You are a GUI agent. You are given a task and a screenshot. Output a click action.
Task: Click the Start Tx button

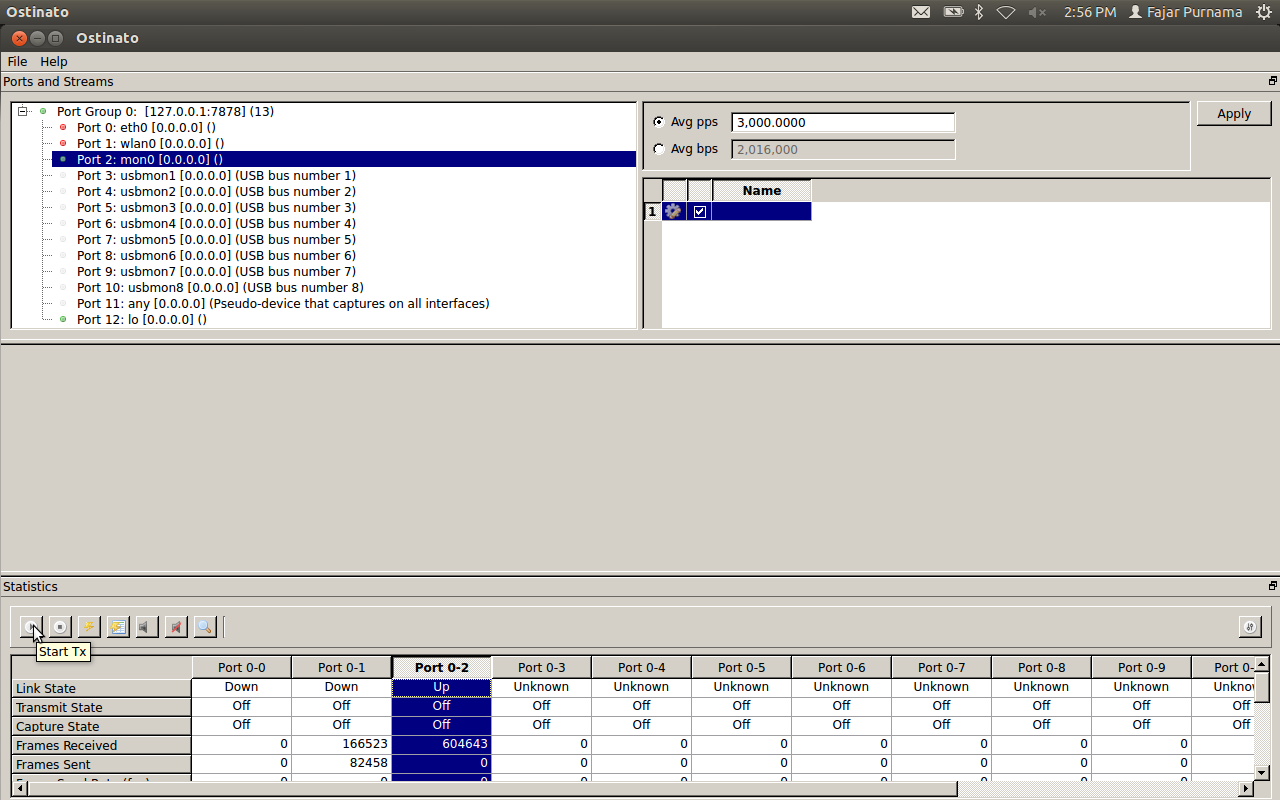coord(31,627)
